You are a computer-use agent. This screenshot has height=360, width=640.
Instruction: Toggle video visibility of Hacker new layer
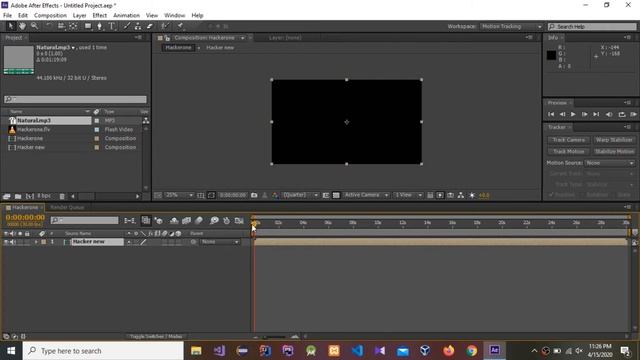click(6, 242)
